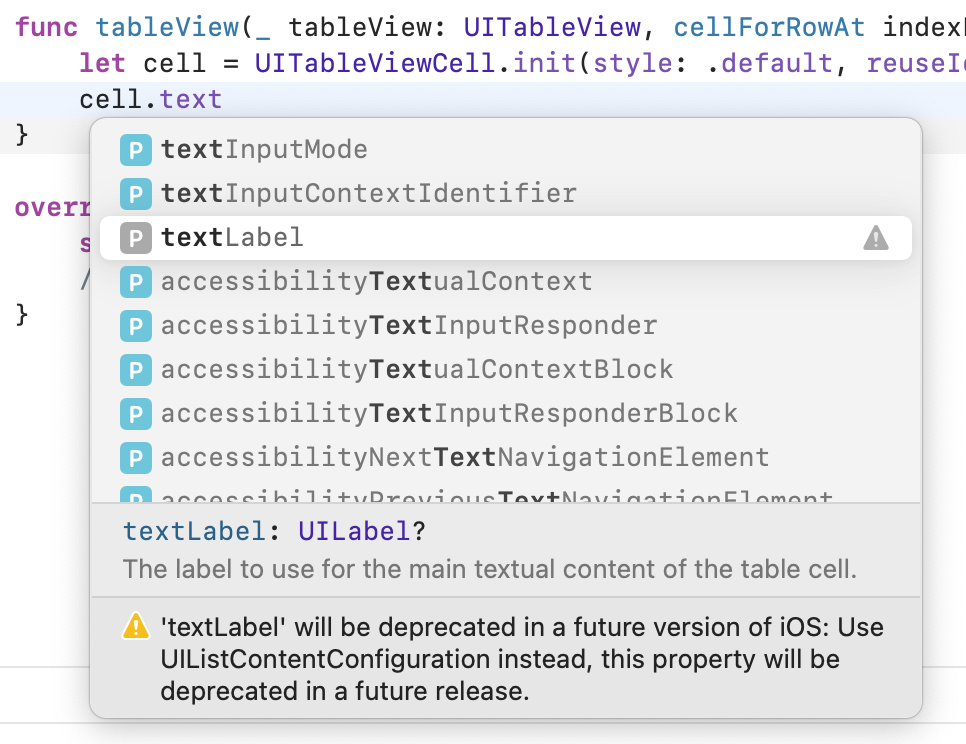Click the 'func' keyword in first line
The width and height of the screenshot is (966, 744).
[46, 27]
